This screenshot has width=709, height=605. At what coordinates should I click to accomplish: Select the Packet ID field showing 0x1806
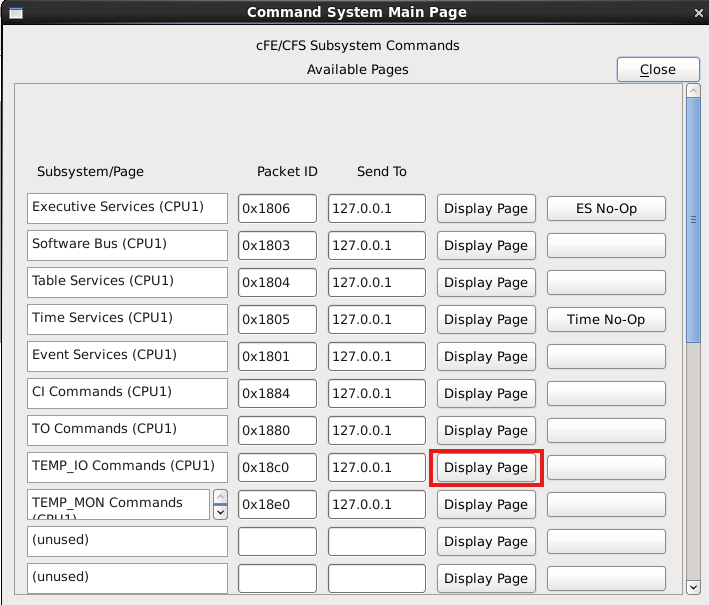pos(277,209)
